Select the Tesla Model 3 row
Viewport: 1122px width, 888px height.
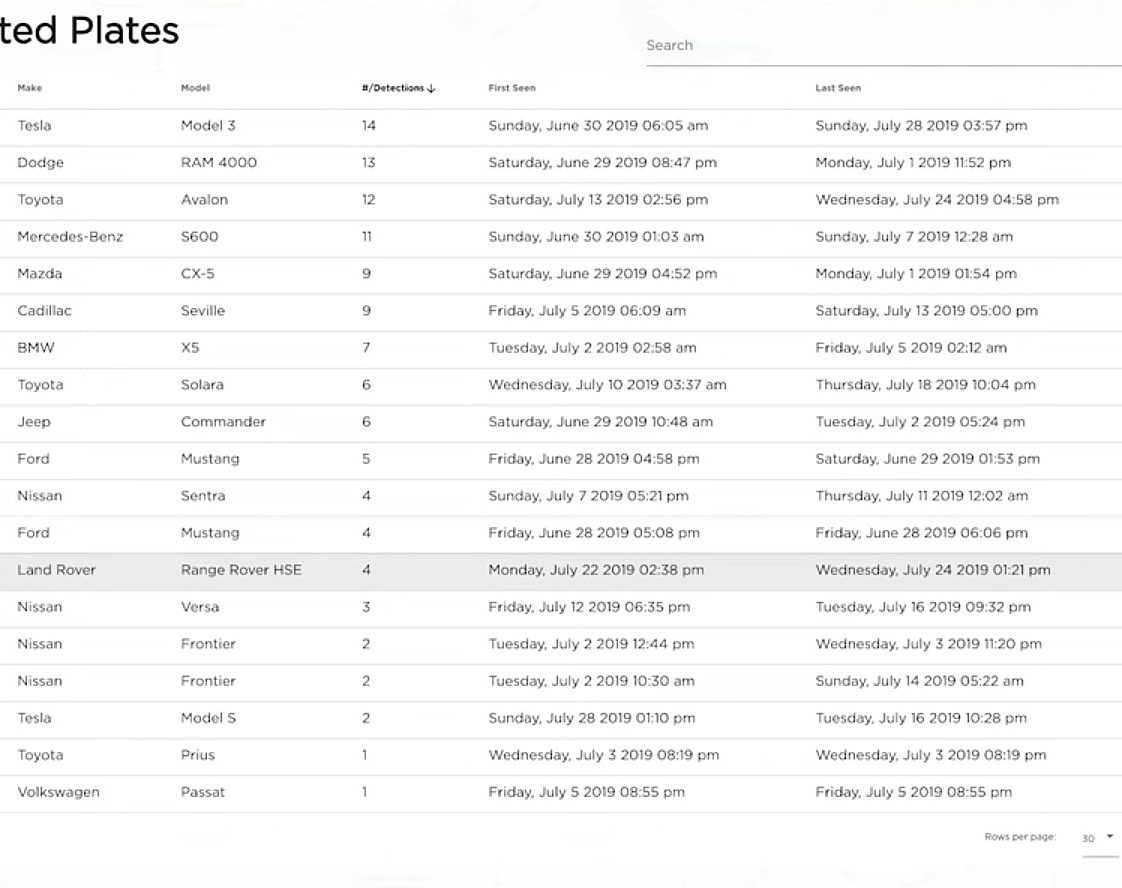(561, 126)
